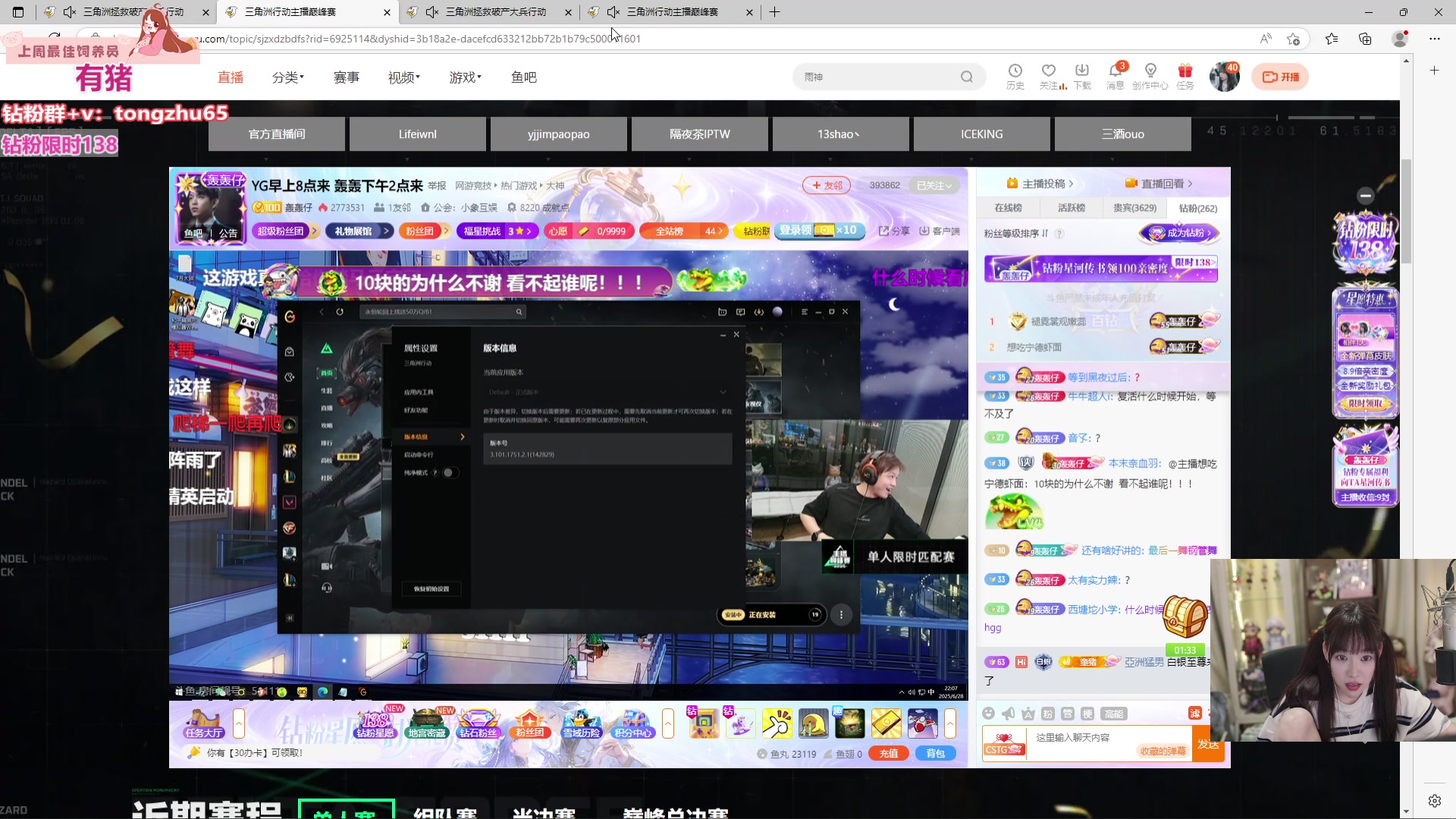The width and height of the screenshot is (1456, 819).
Task: Mute the third browser tab audio
Action: [x=432, y=12]
